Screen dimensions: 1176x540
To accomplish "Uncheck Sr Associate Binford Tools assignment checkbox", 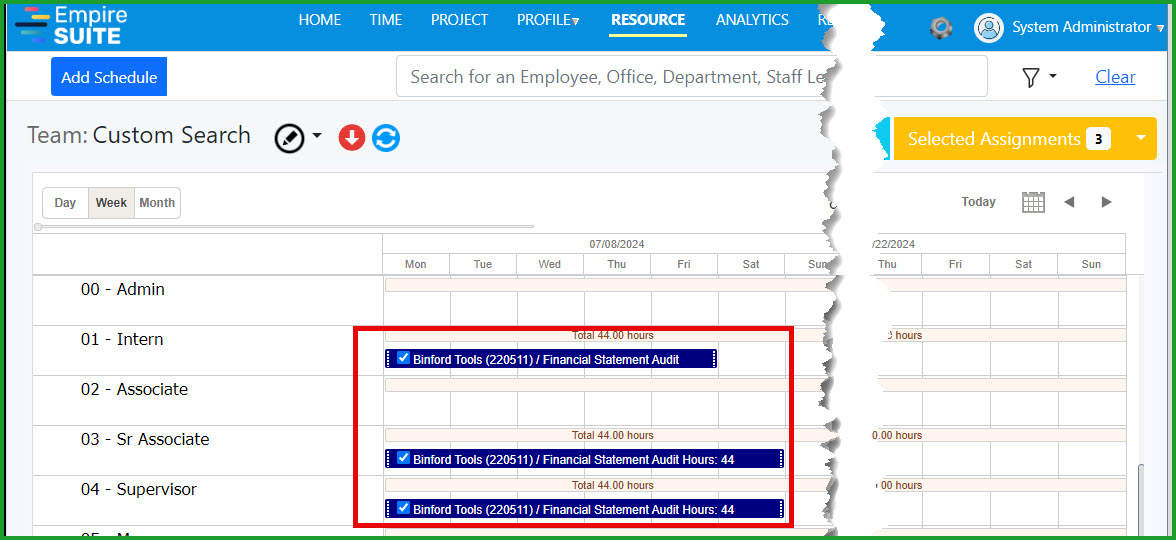I will pos(404,458).
